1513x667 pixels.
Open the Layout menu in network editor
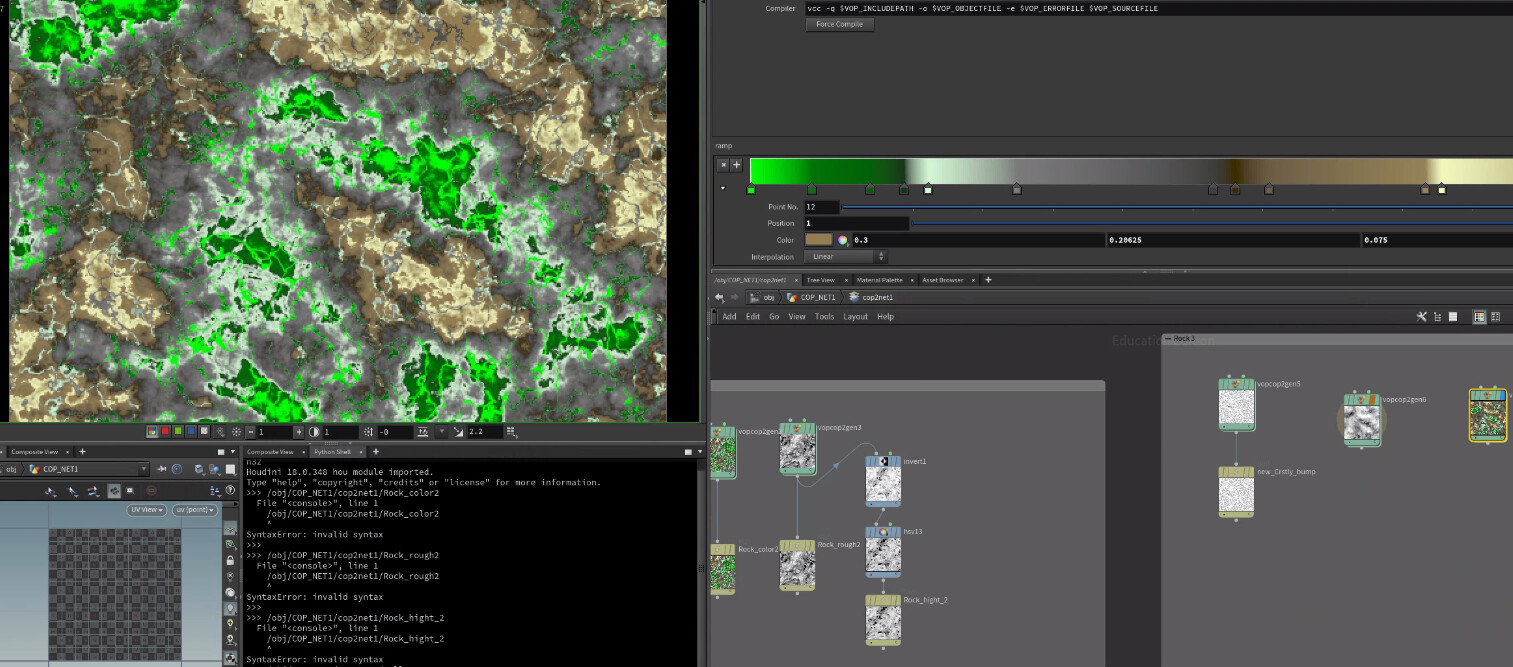point(855,317)
